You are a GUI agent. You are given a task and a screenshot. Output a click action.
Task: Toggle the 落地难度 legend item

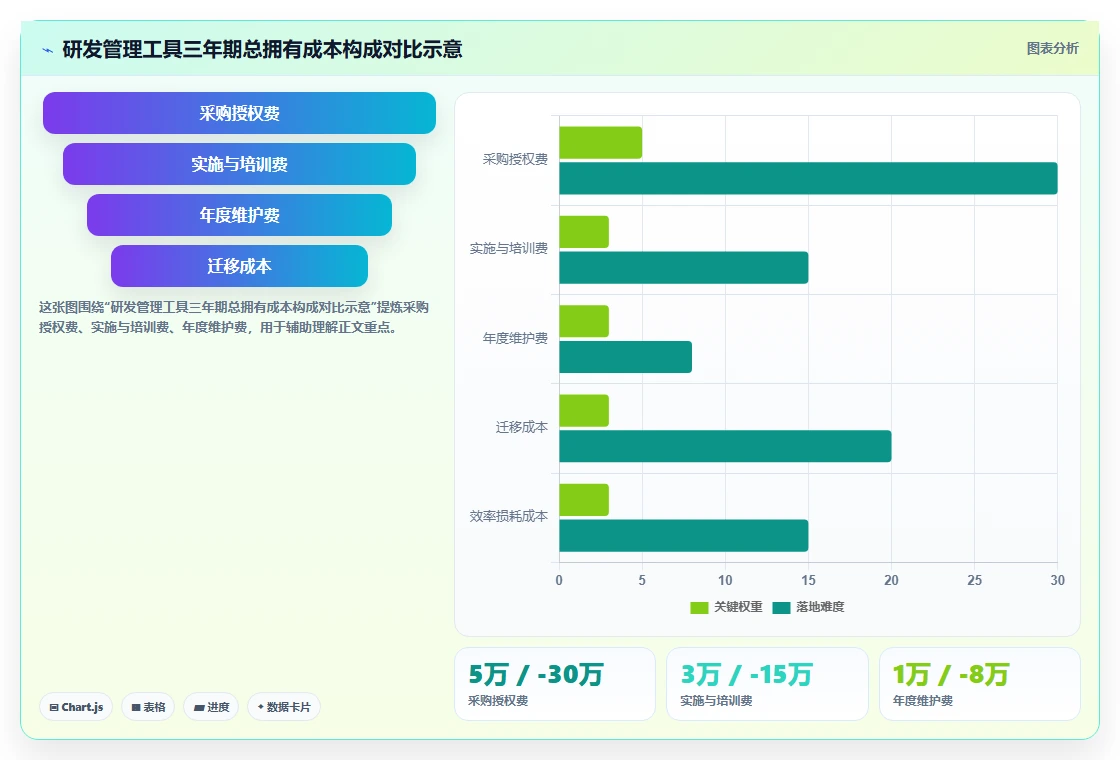[x=809, y=607]
